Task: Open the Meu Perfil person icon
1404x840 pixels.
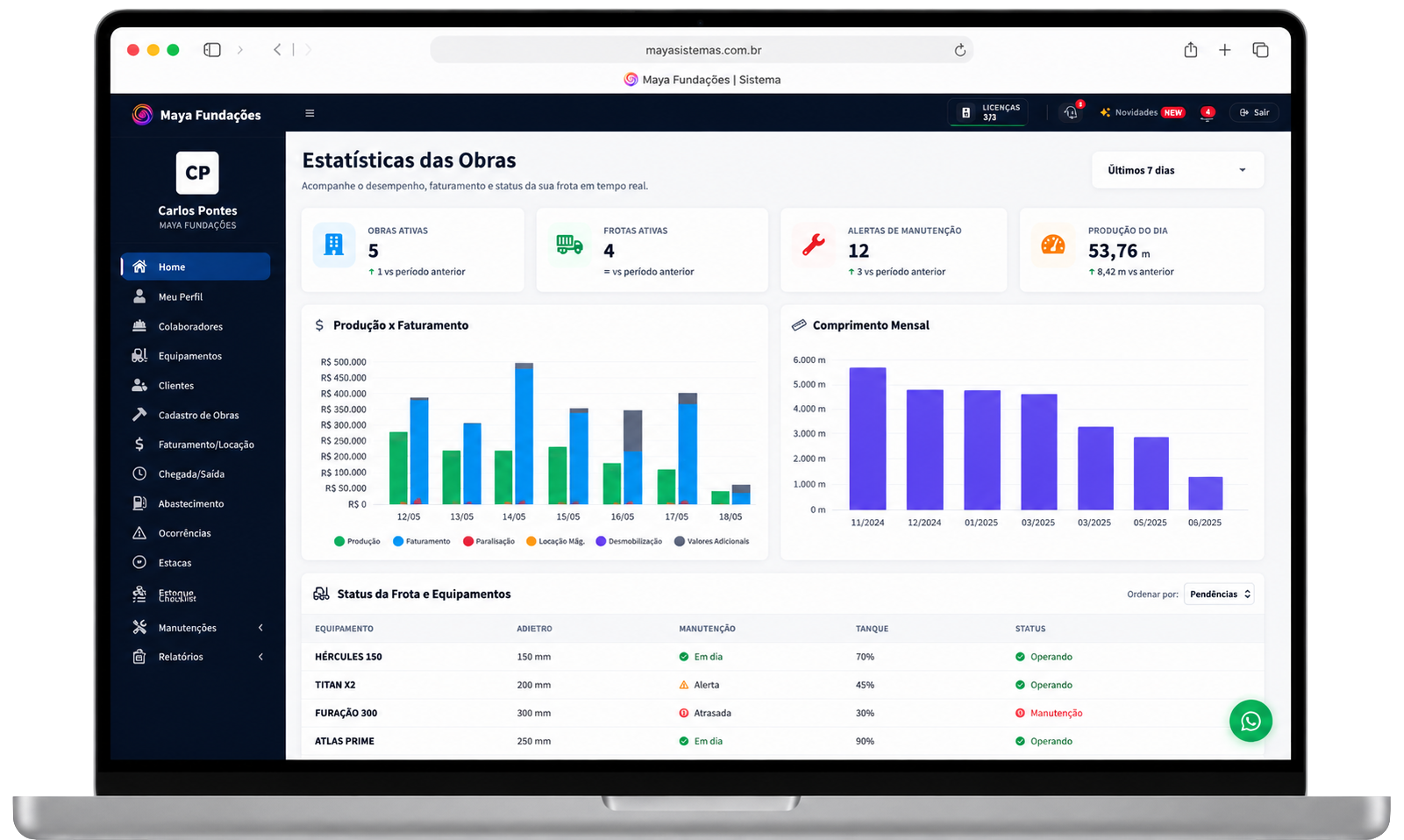Action: point(139,296)
